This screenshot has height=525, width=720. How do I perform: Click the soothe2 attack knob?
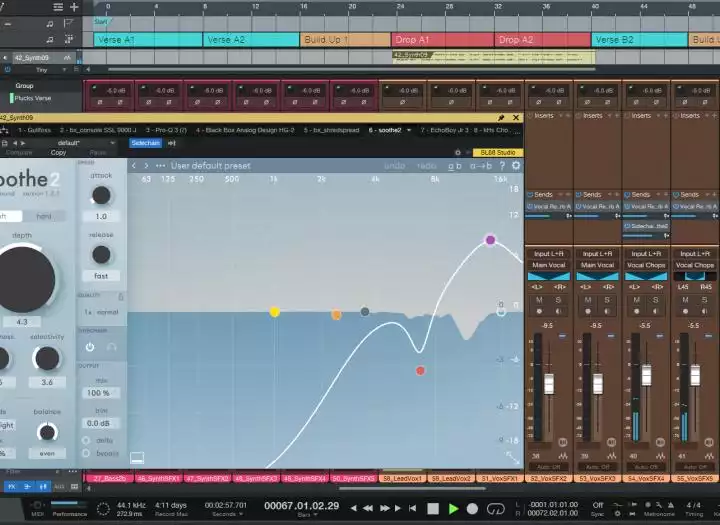click(101, 196)
